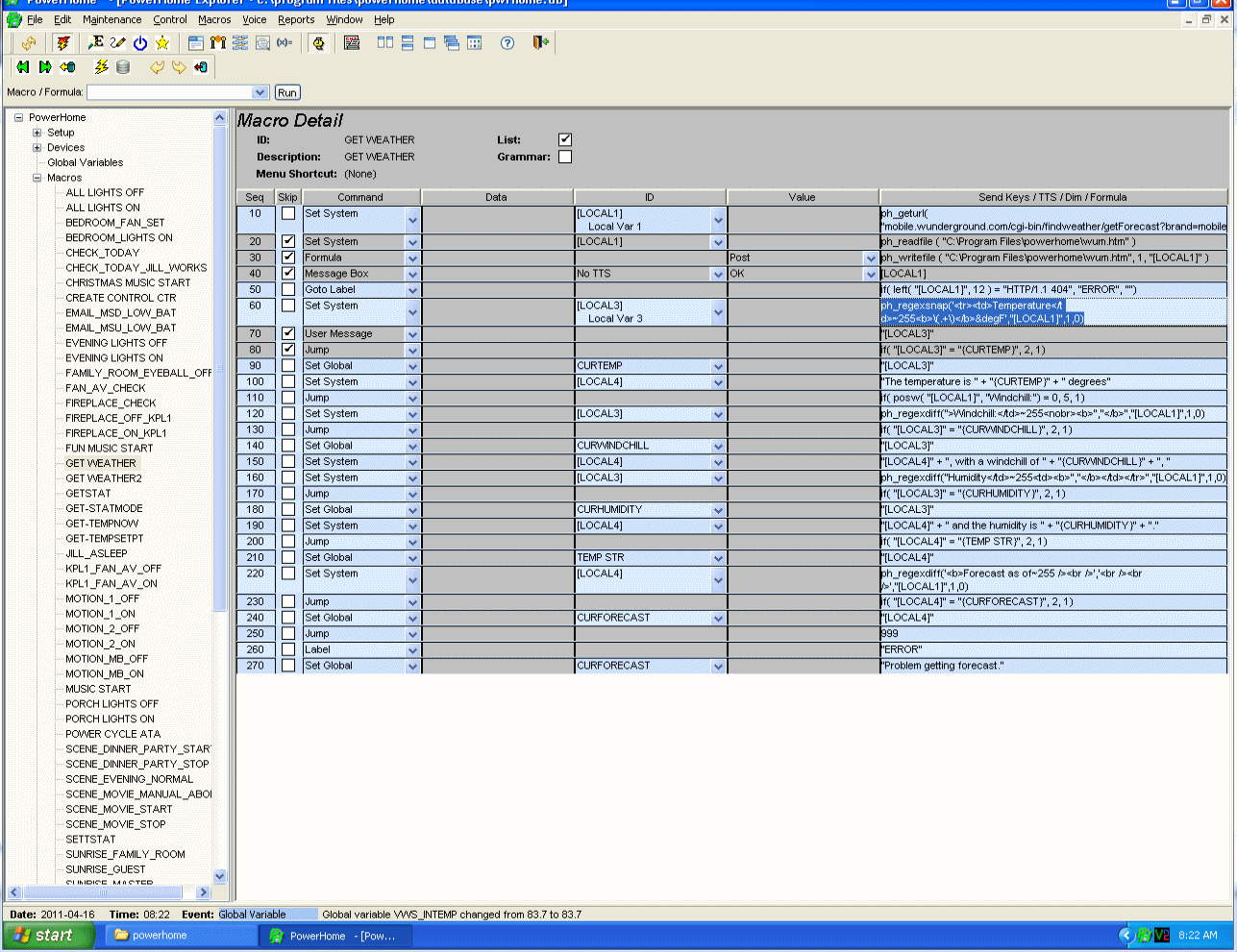Select Global Variables in the tree
The image size is (1237, 952).
[86, 162]
